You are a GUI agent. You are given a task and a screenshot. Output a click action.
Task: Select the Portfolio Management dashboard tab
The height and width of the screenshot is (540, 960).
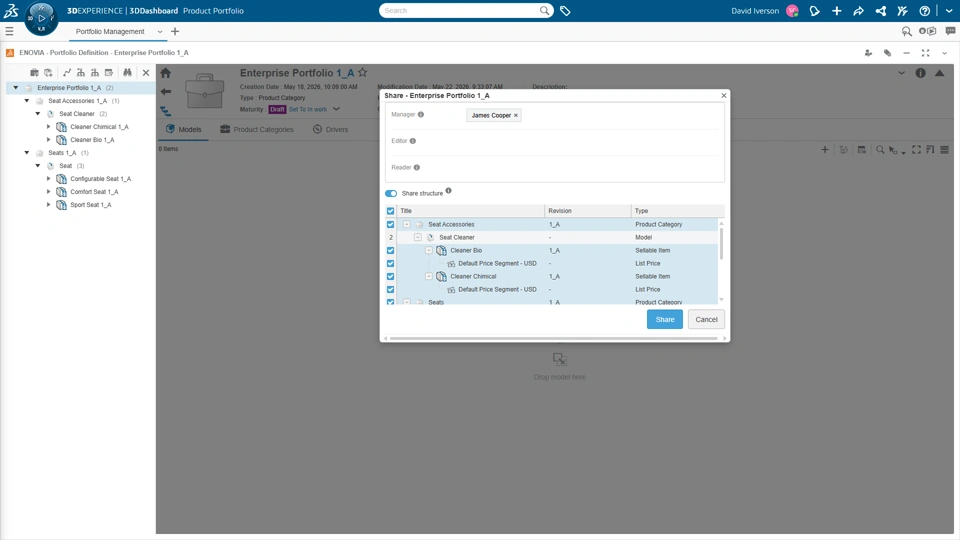click(x=110, y=31)
